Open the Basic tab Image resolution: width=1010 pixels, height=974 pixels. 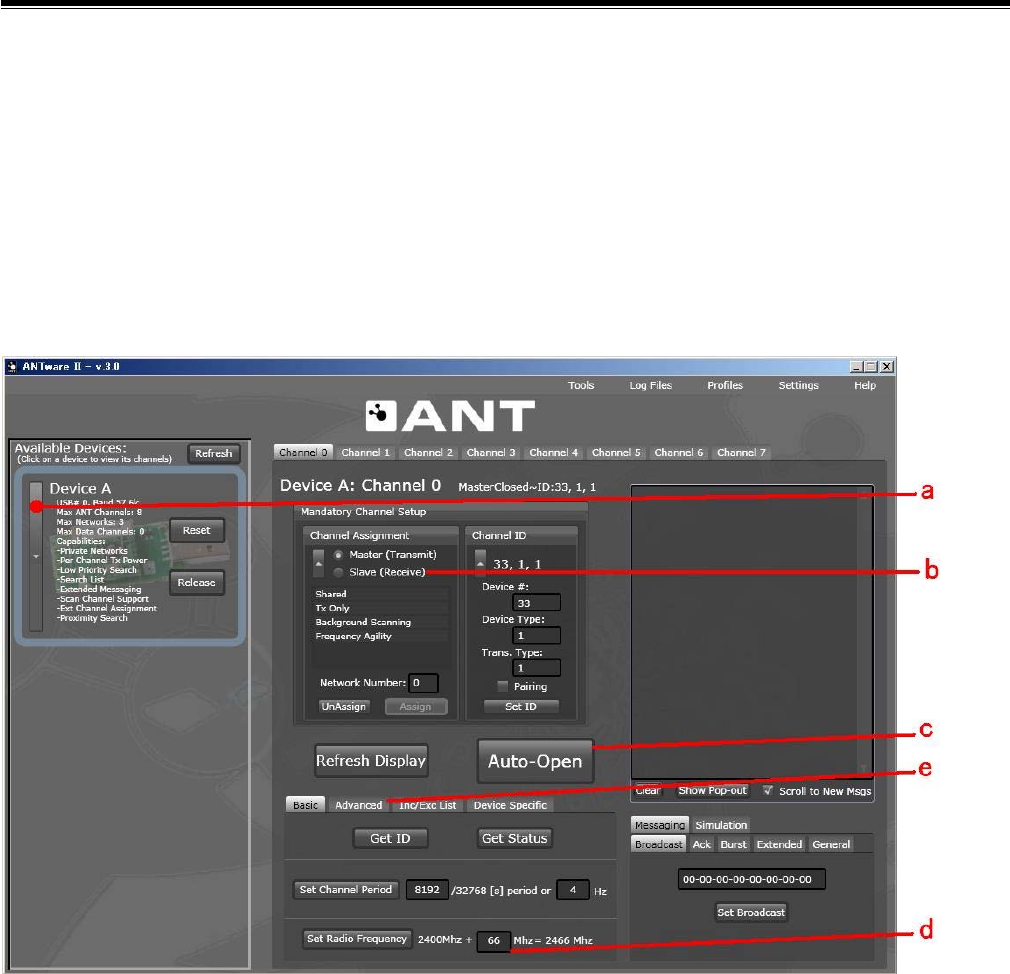tap(305, 805)
